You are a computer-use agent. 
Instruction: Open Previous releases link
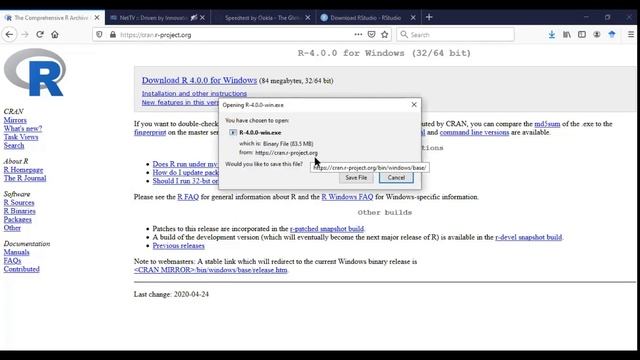[x=178, y=246]
